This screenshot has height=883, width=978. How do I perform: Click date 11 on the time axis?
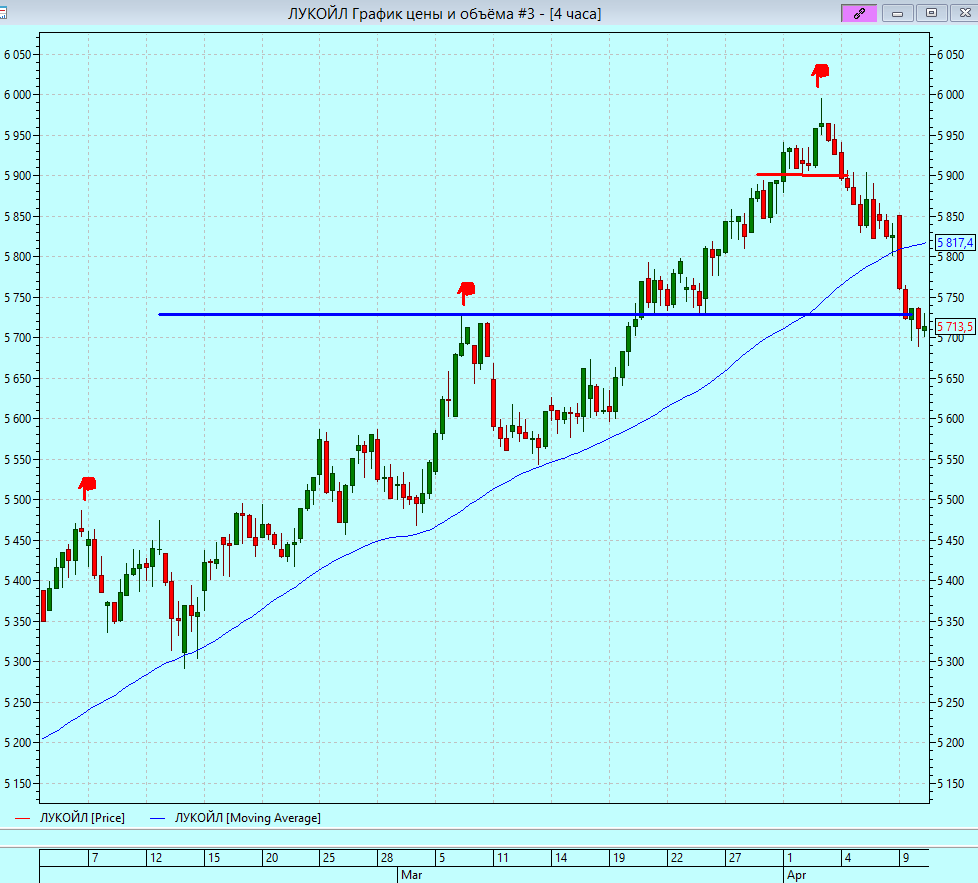click(503, 858)
